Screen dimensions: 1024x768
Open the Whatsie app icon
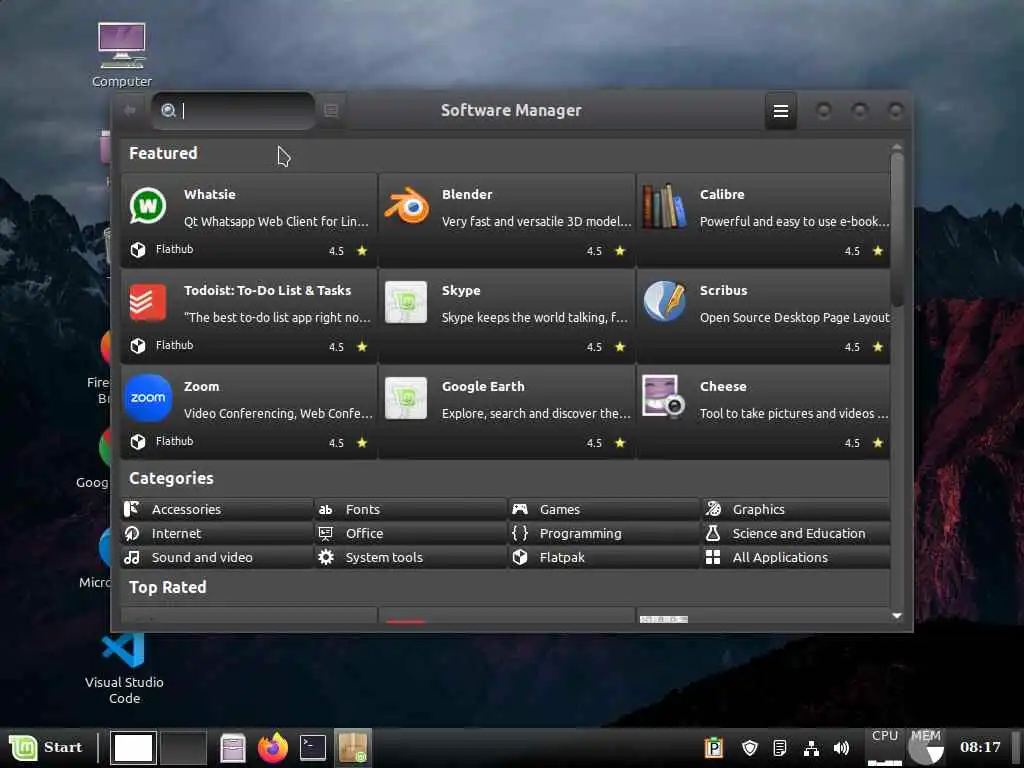pos(148,206)
